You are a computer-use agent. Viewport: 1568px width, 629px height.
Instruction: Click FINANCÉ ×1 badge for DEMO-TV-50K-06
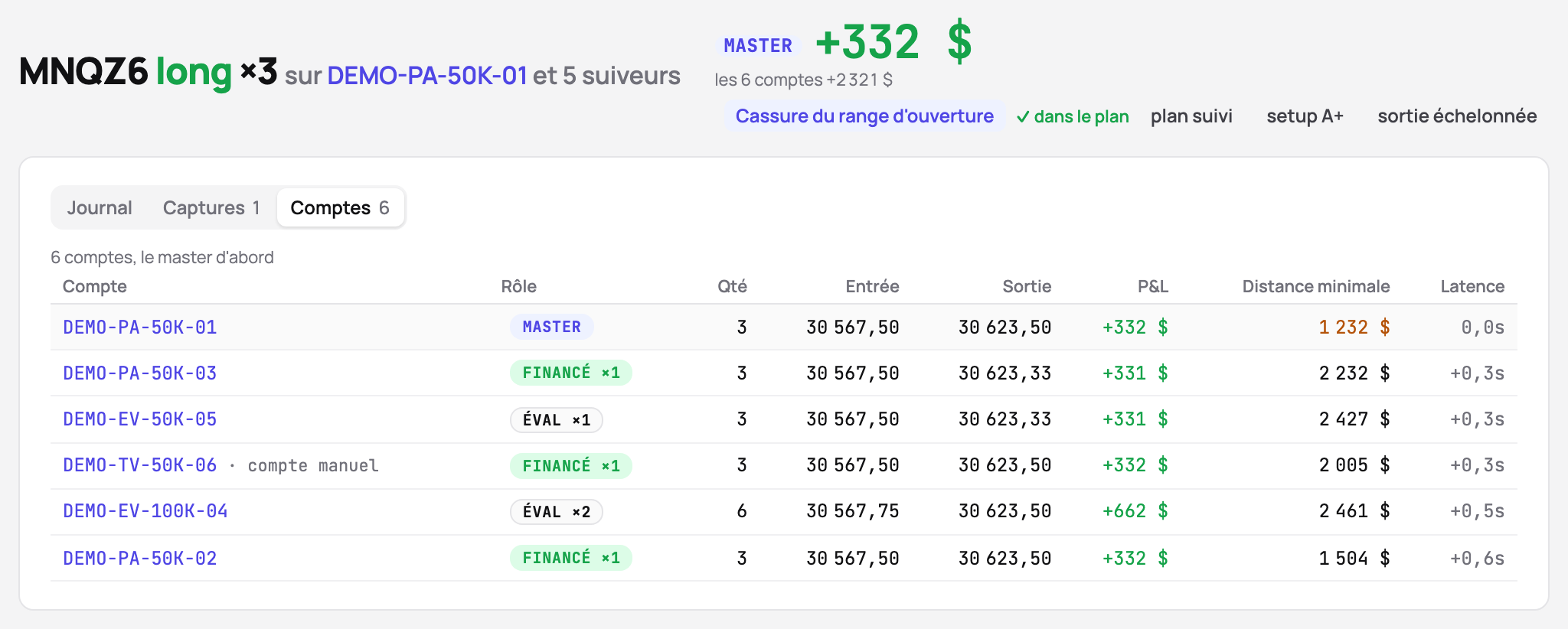click(x=571, y=466)
